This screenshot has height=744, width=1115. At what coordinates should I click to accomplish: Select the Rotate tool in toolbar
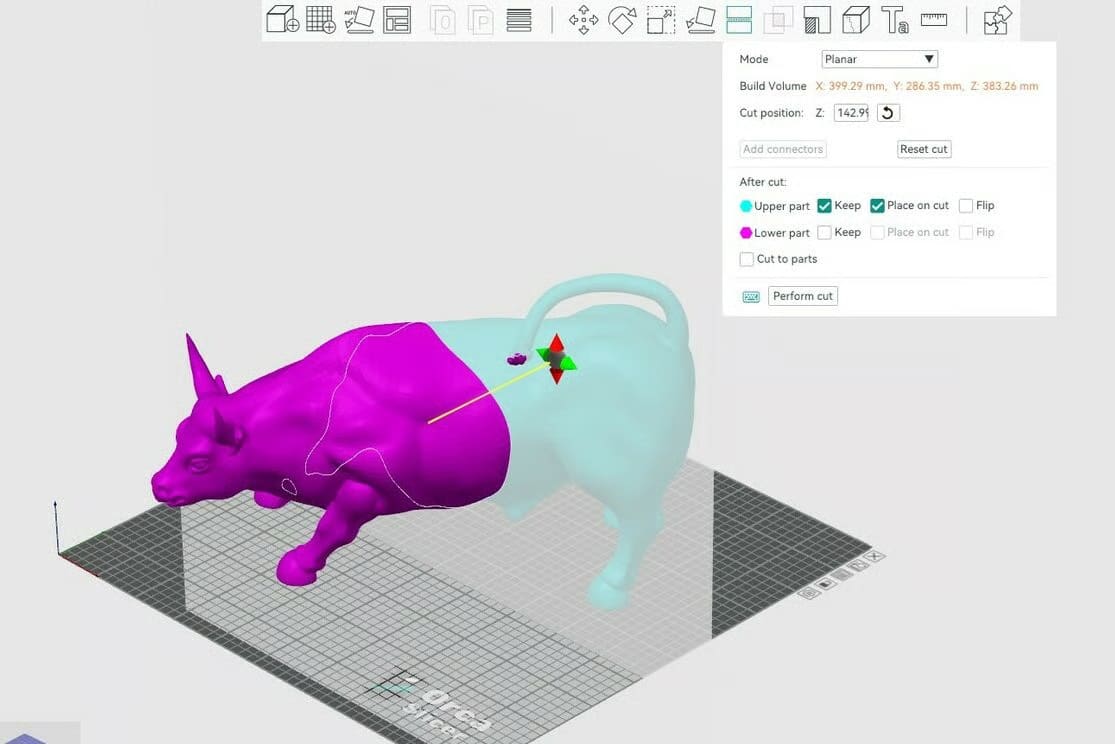point(622,20)
